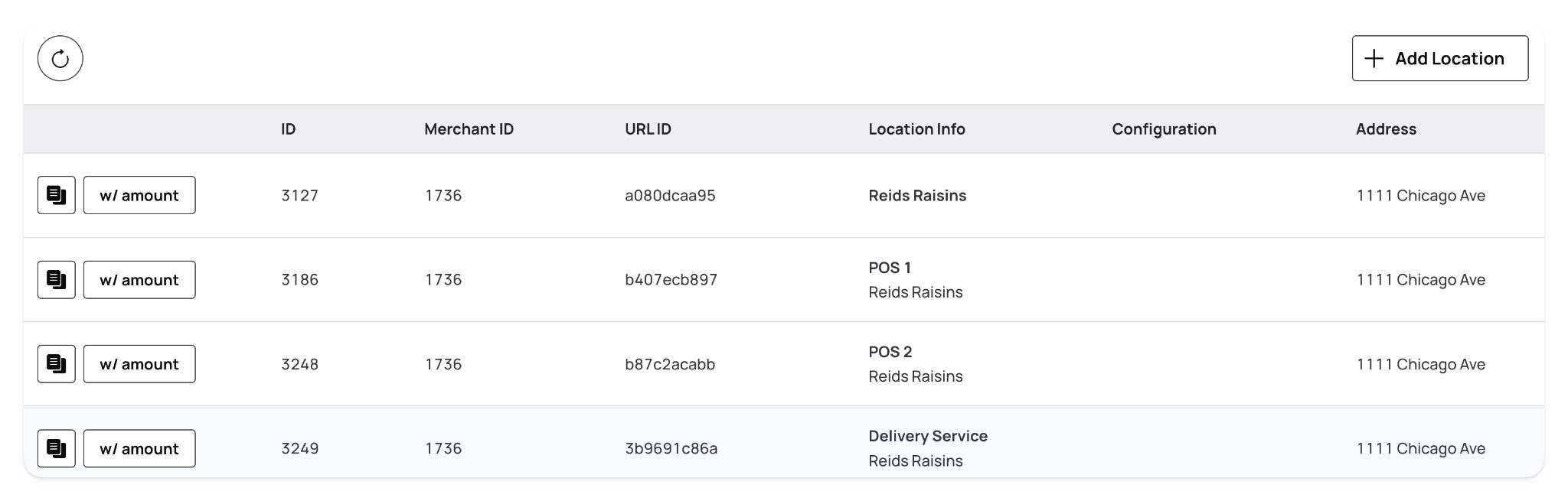Screen dimensions: 1568x501
Task: Click 'w/ amount' for Delivery Service
Action: click(139, 448)
